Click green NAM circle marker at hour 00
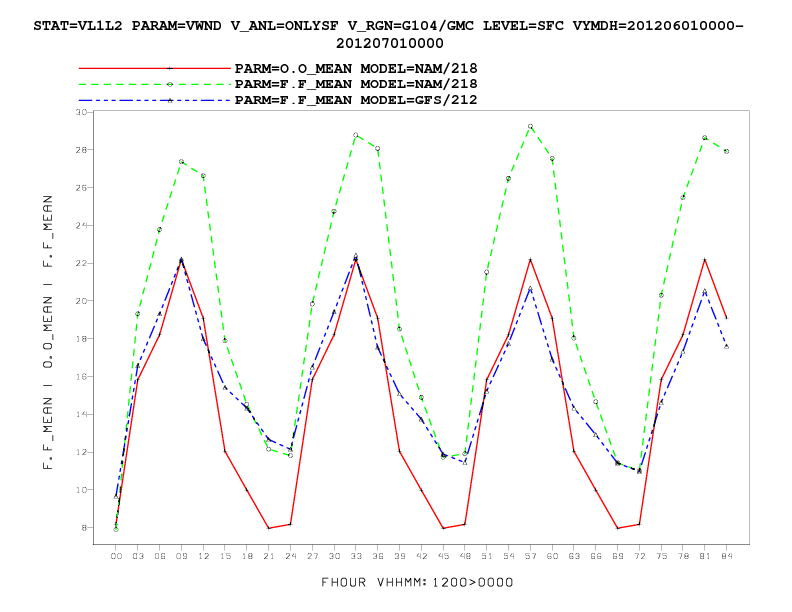This screenshot has width=792, height=612. click(x=116, y=529)
